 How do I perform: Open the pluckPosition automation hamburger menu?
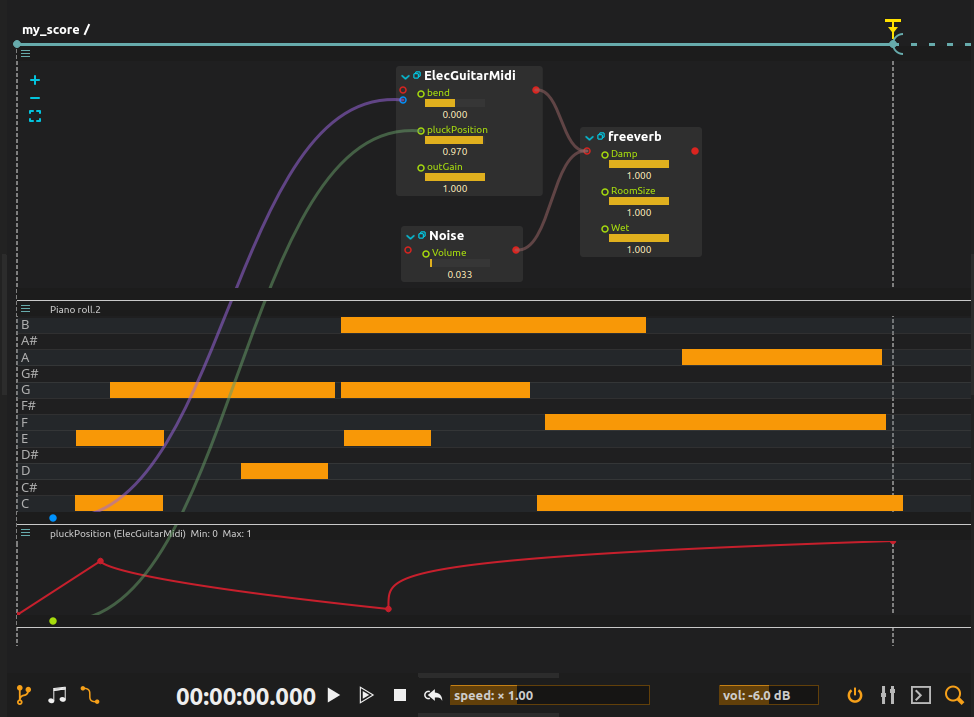coord(25,533)
